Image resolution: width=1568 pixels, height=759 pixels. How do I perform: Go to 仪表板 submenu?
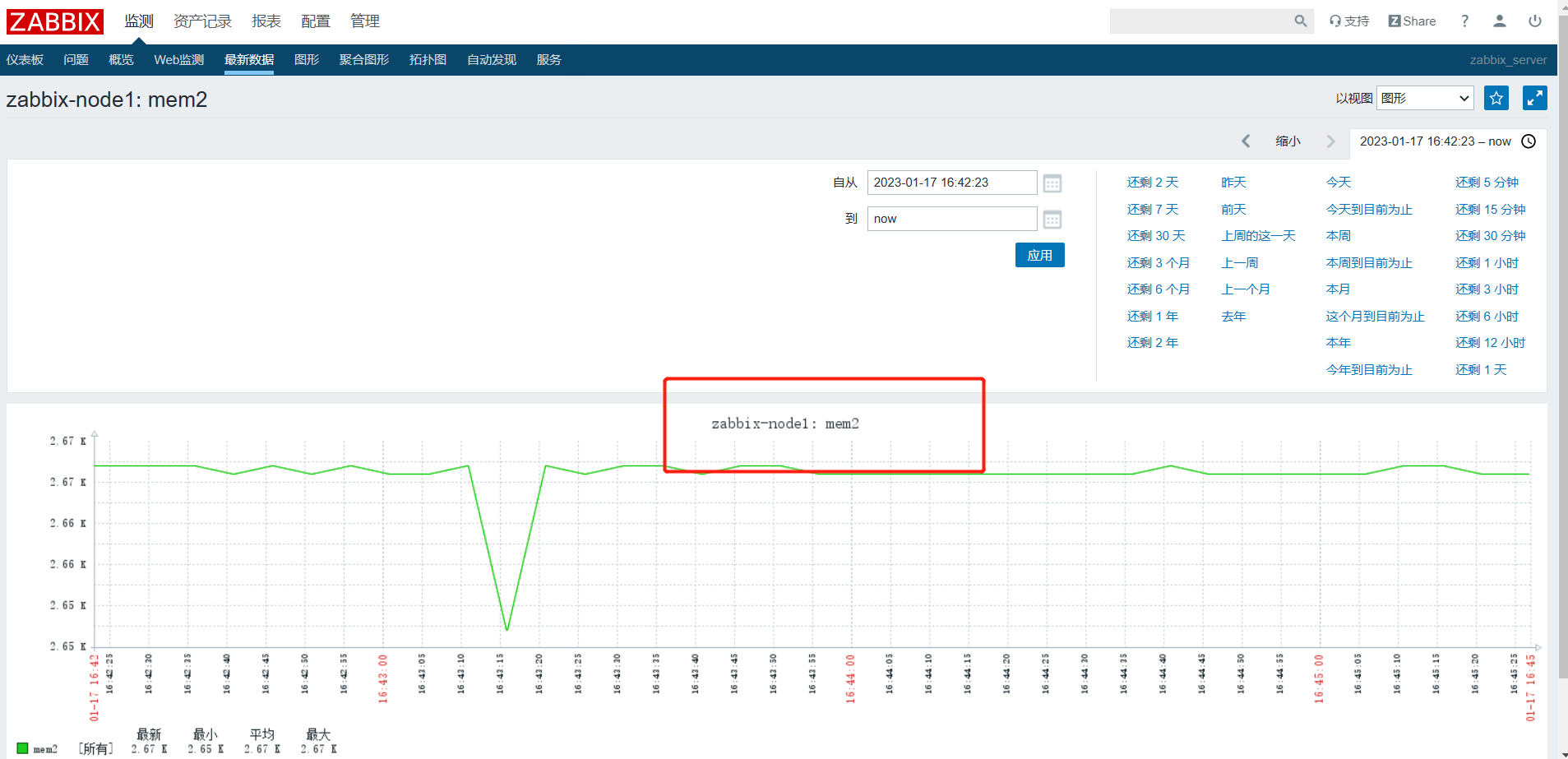coord(25,60)
